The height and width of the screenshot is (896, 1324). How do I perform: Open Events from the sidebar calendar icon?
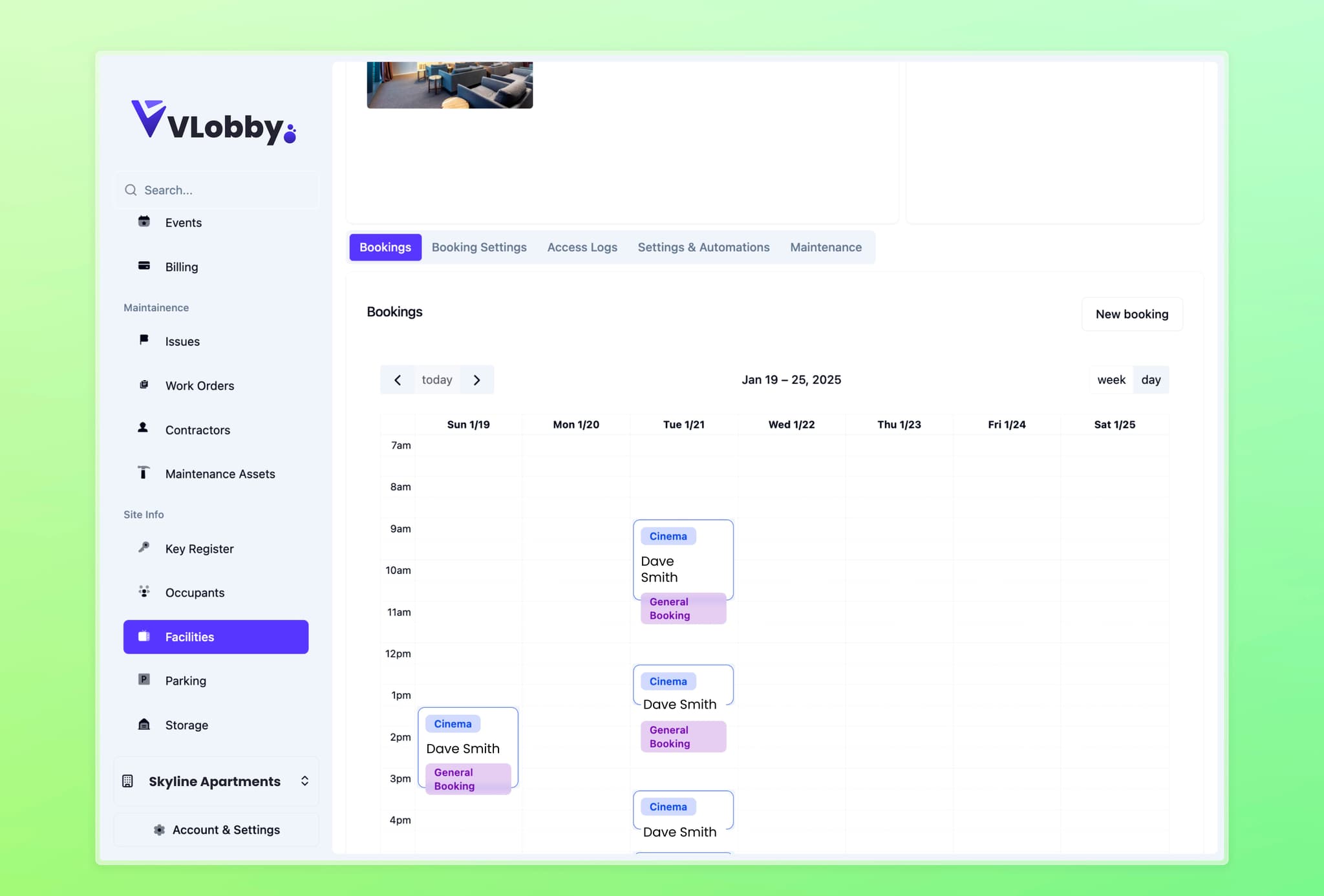pos(144,222)
